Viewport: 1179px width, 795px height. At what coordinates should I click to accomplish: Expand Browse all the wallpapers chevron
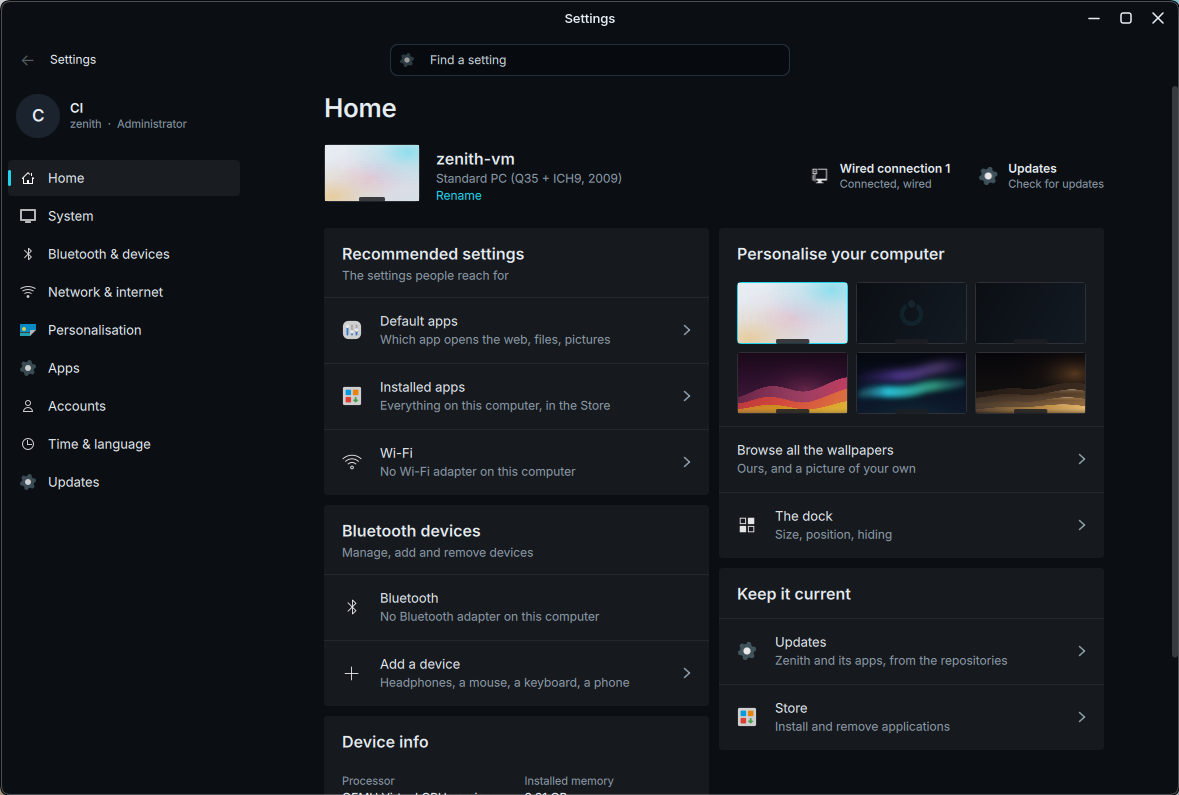point(1081,459)
